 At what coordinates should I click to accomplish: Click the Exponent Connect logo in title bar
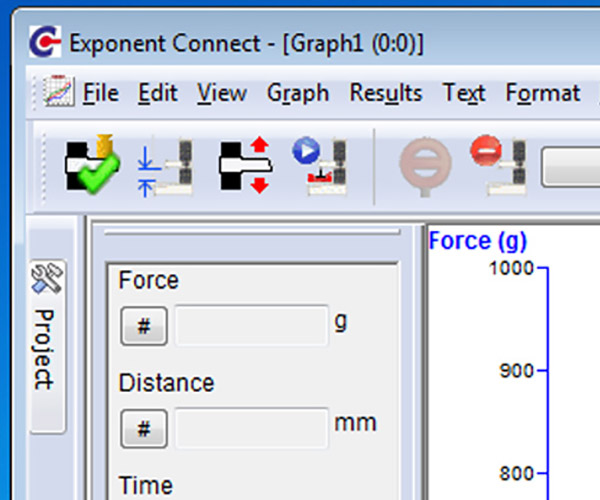(44, 43)
